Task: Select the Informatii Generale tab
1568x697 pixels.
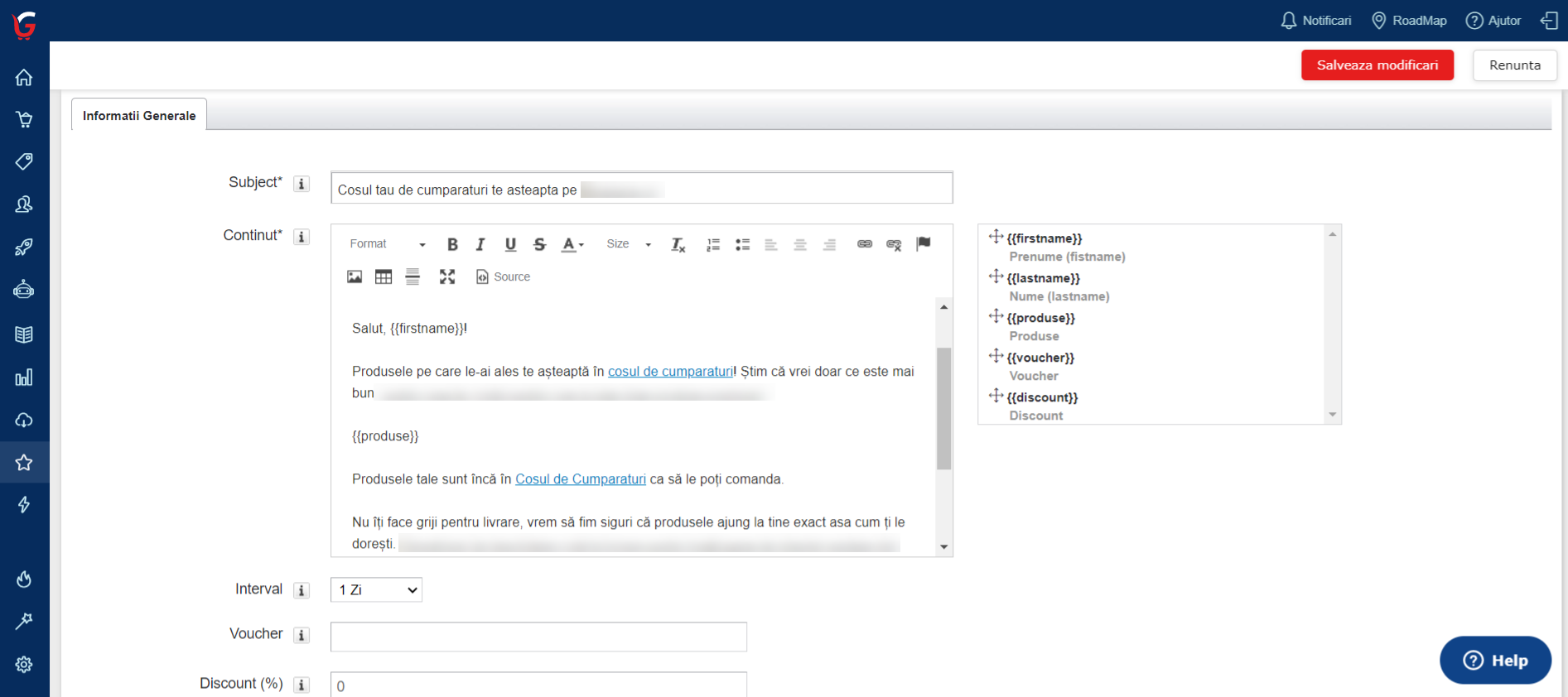Action: pos(139,116)
